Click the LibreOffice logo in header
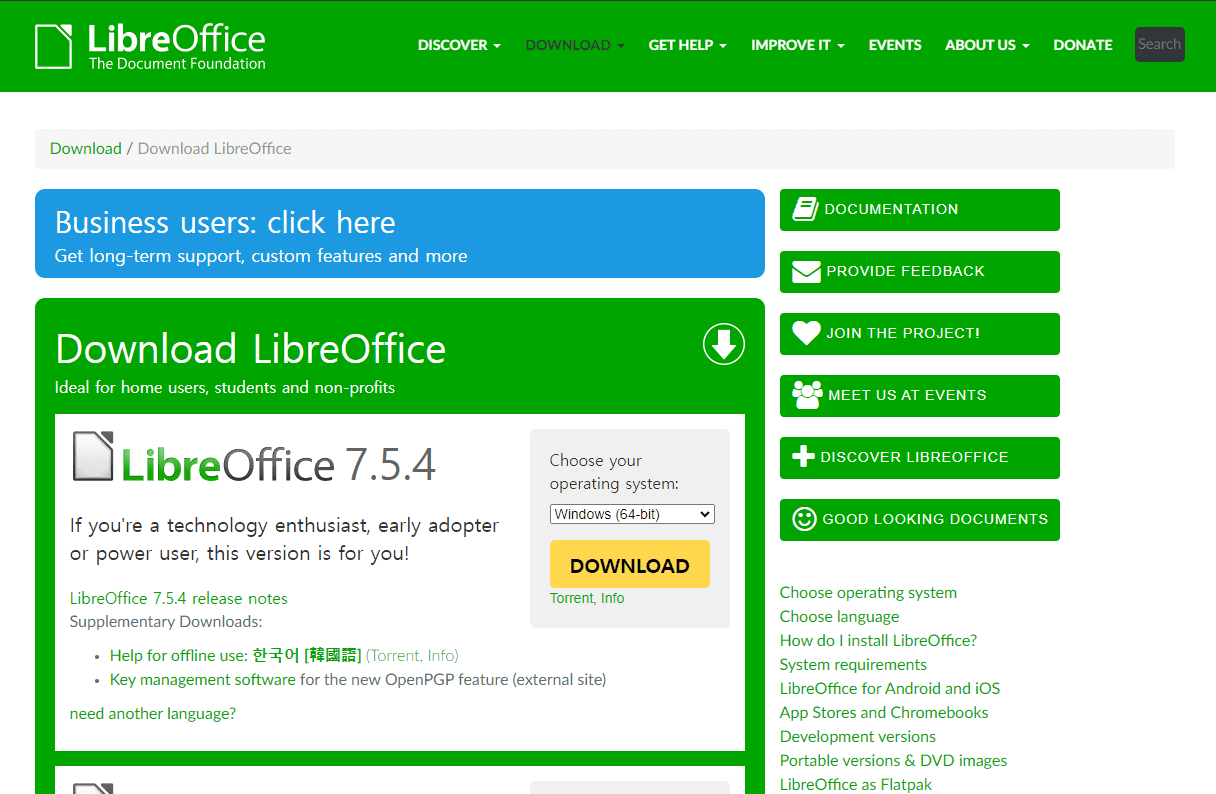The width and height of the screenshot is (1216, 794). tap(150, 46)
